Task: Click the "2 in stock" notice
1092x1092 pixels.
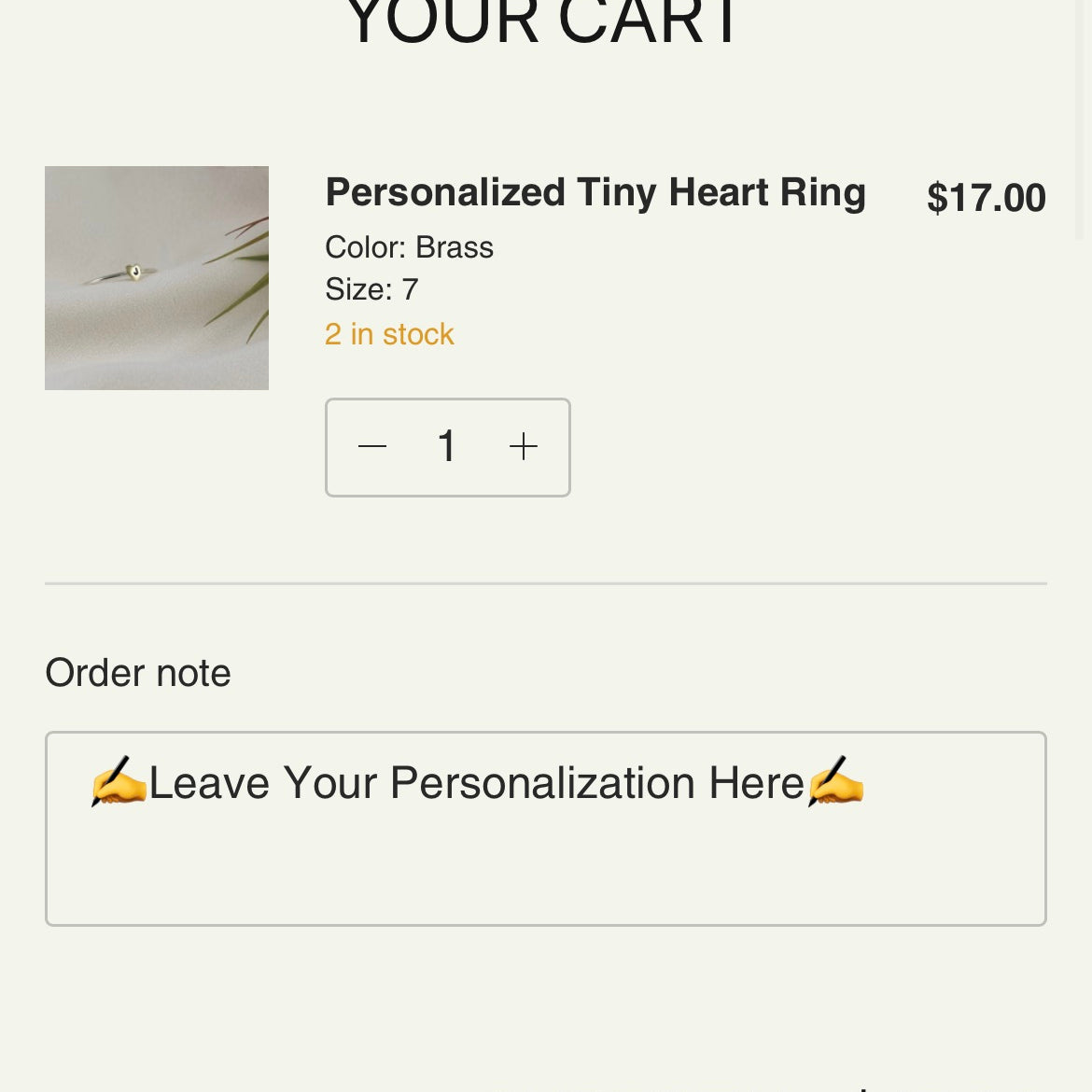Action: [x=389, y=334]
